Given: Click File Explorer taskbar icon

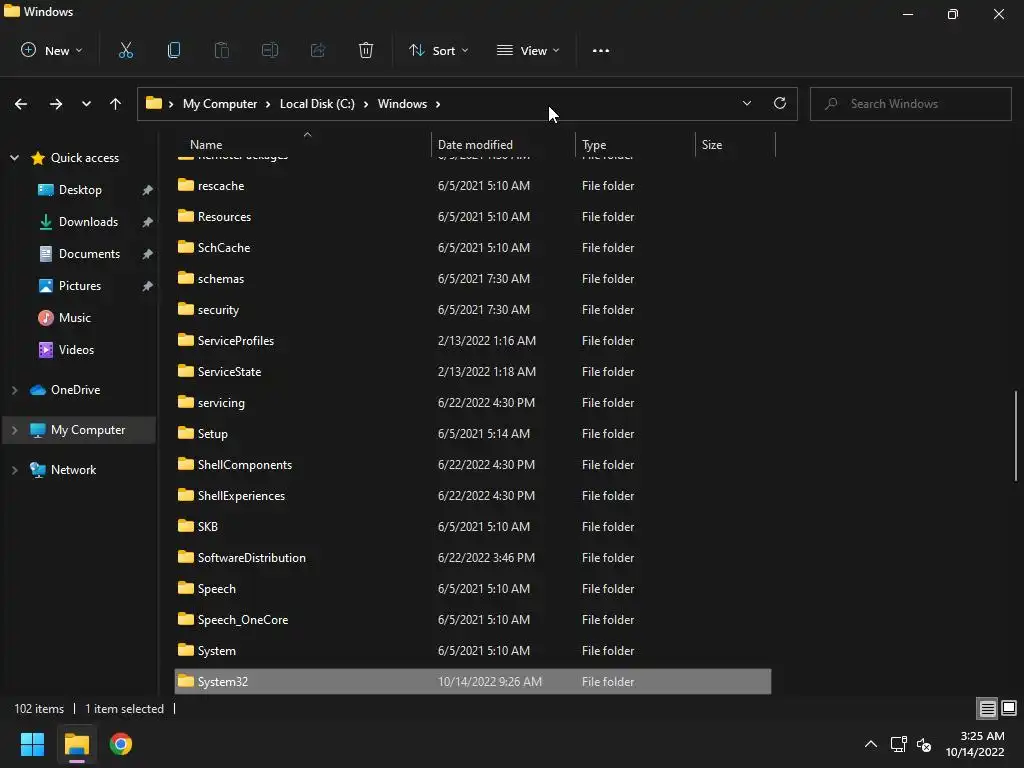Looking at the screenshot, I should point(77,744).
